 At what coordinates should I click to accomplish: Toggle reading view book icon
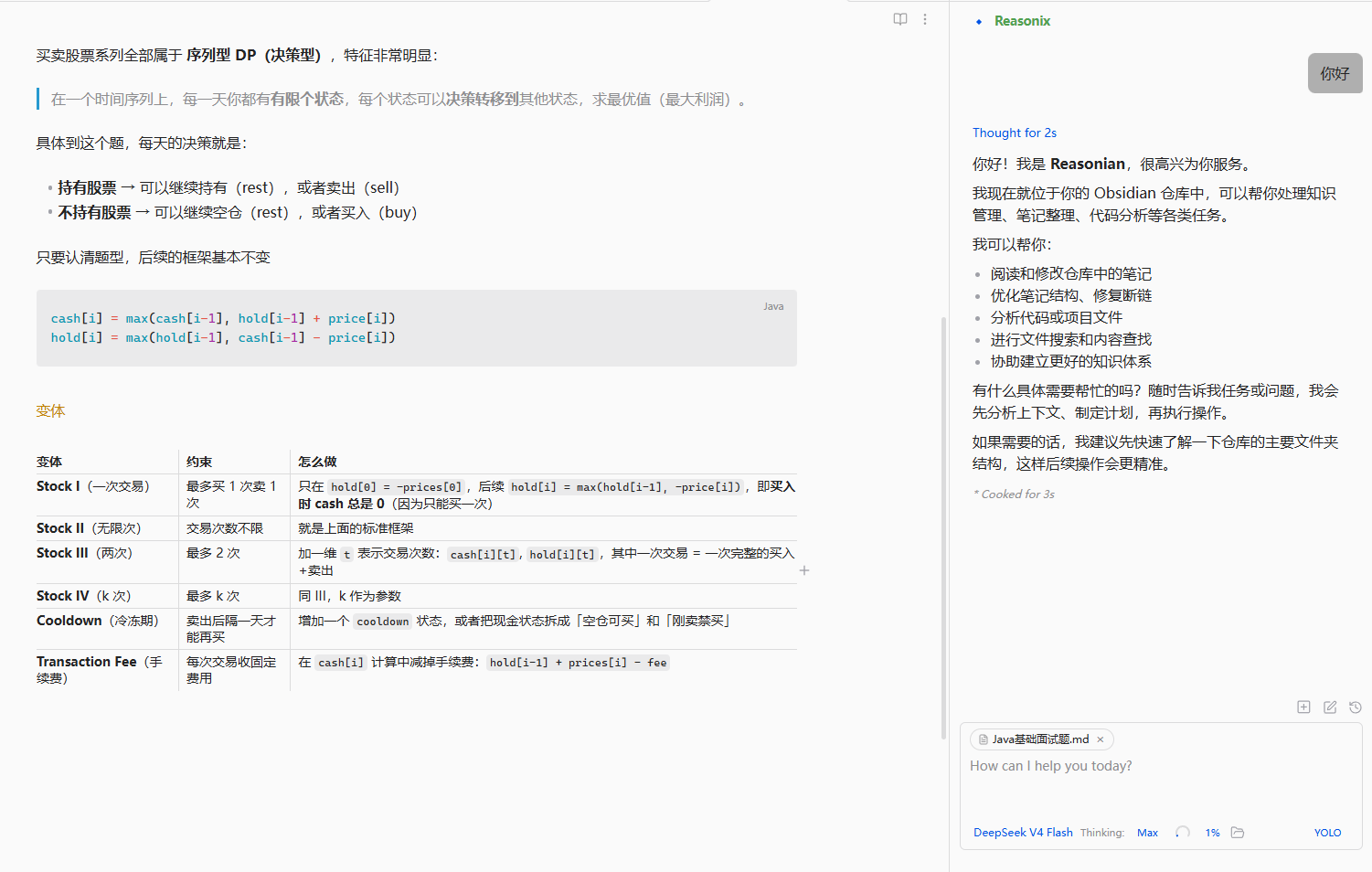tap(900, 19)
